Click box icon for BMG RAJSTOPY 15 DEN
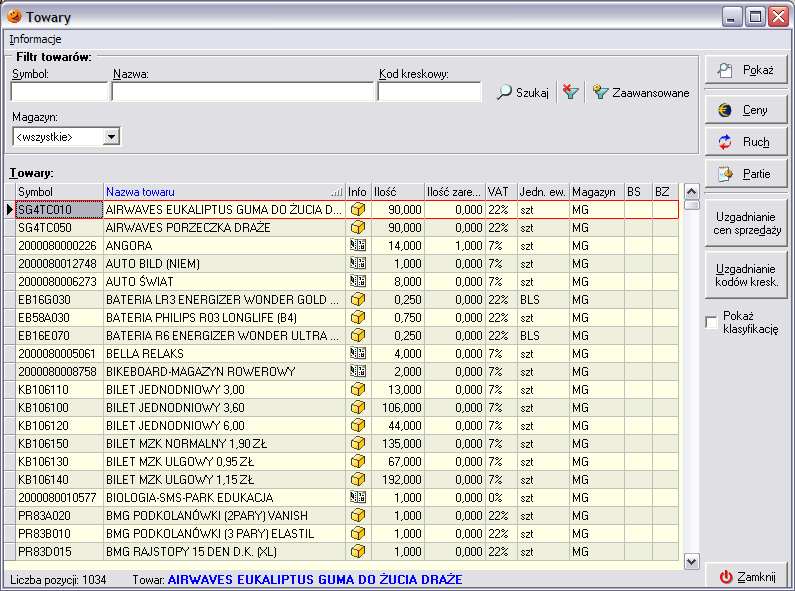Viewport: 795px width, 591px height. tap(358, 551)
